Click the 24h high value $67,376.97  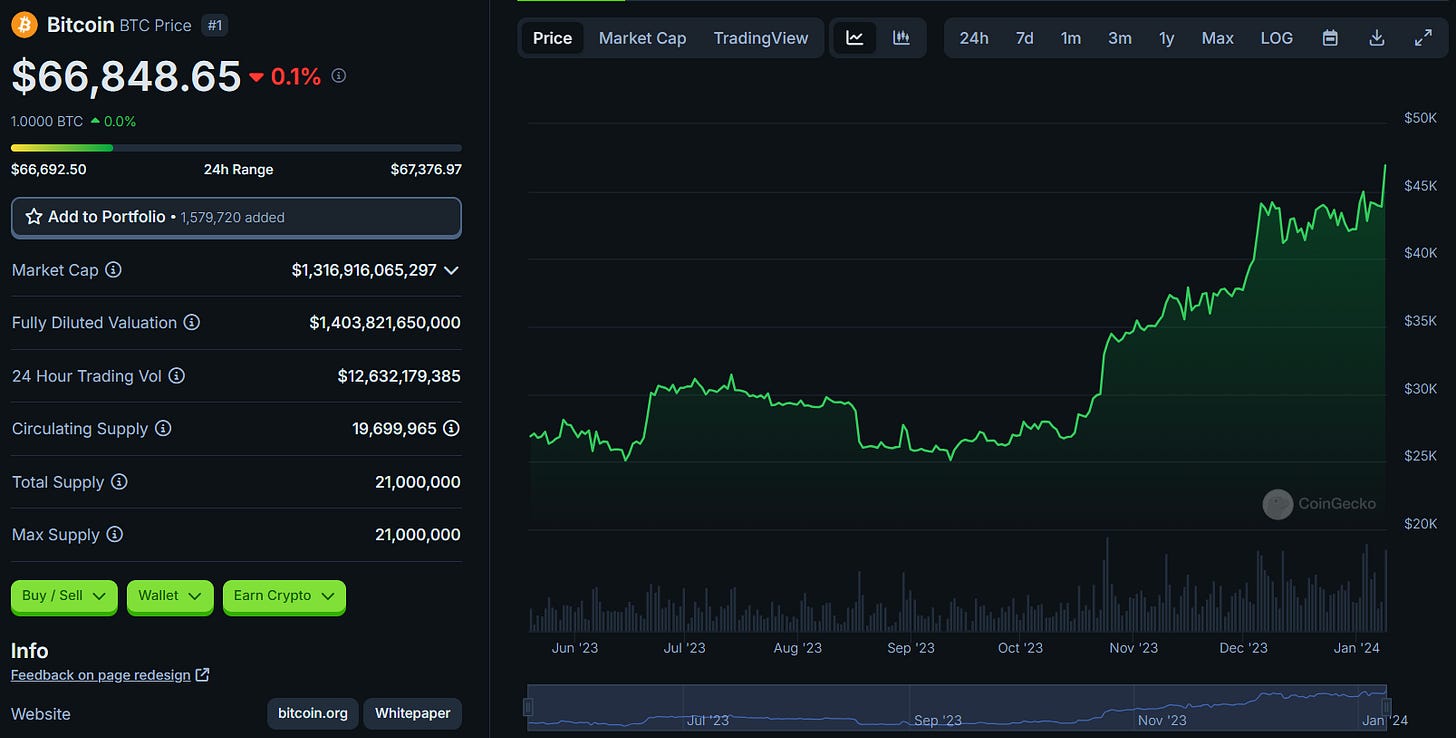[x=426, y=169]
